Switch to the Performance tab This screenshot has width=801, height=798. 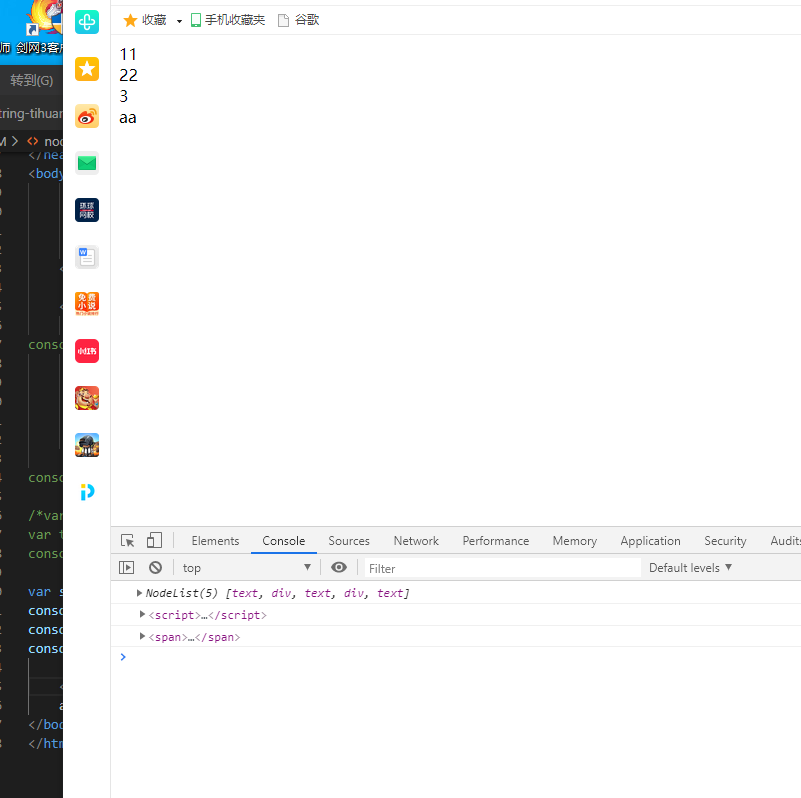[x=496, y=541]
